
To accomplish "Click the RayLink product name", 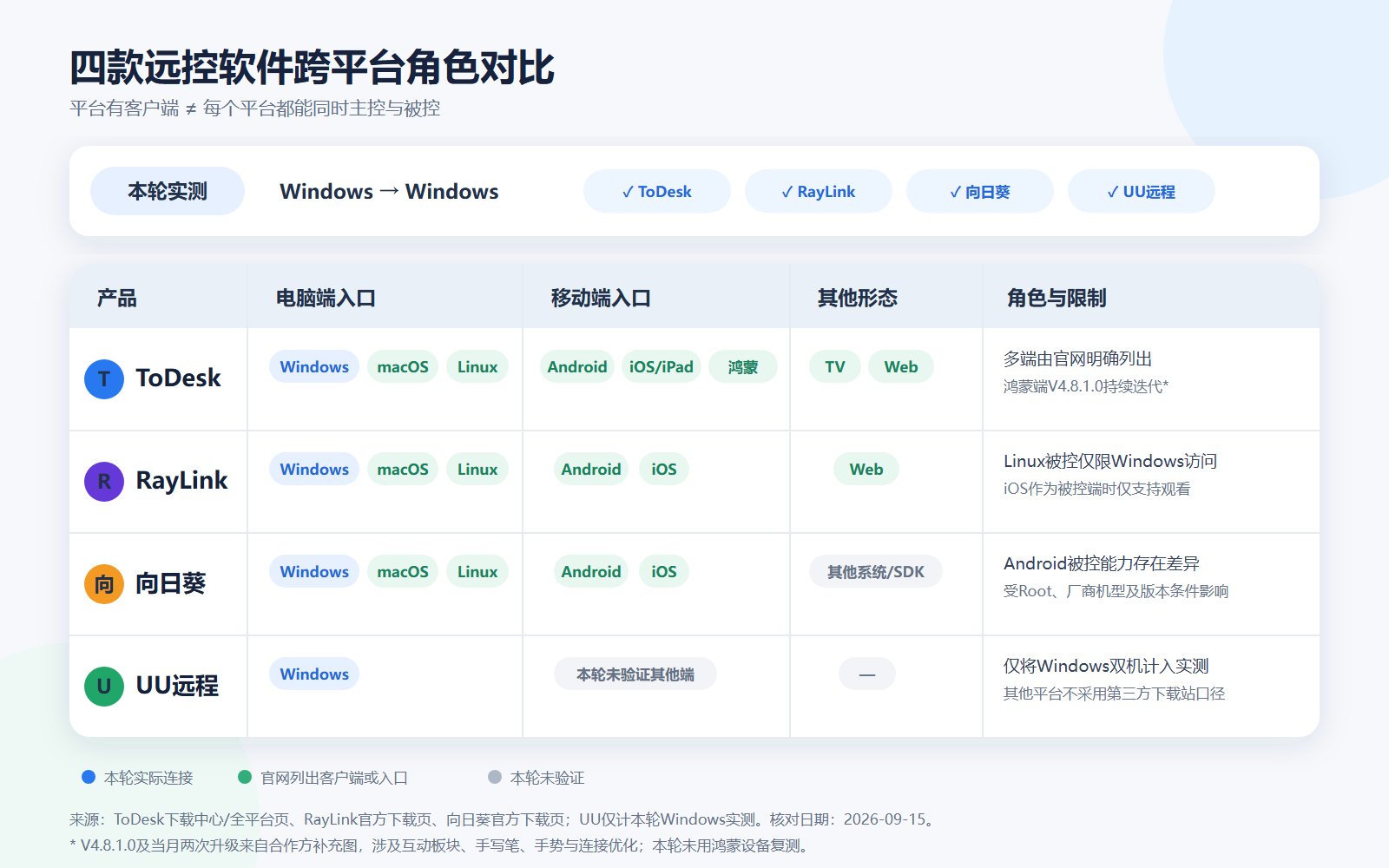I will pyautogui.click(x=181, y=481).
